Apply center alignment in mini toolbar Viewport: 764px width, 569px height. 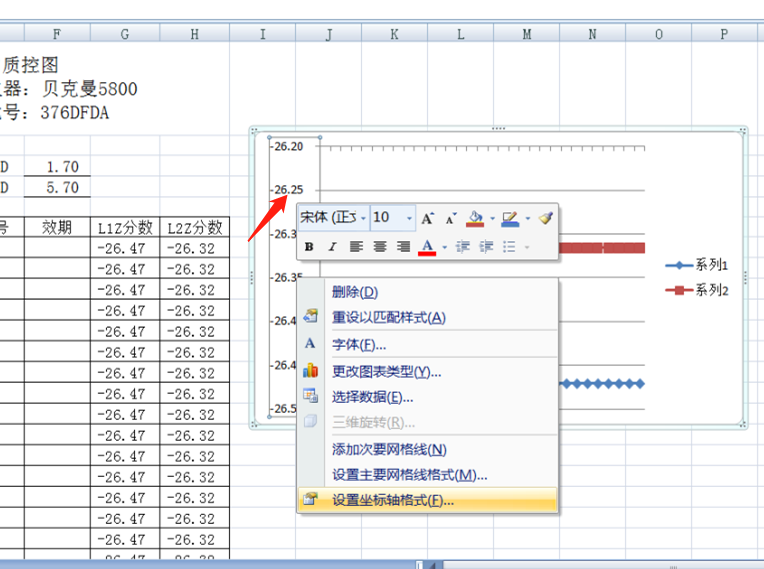click(x=380, y=246)
